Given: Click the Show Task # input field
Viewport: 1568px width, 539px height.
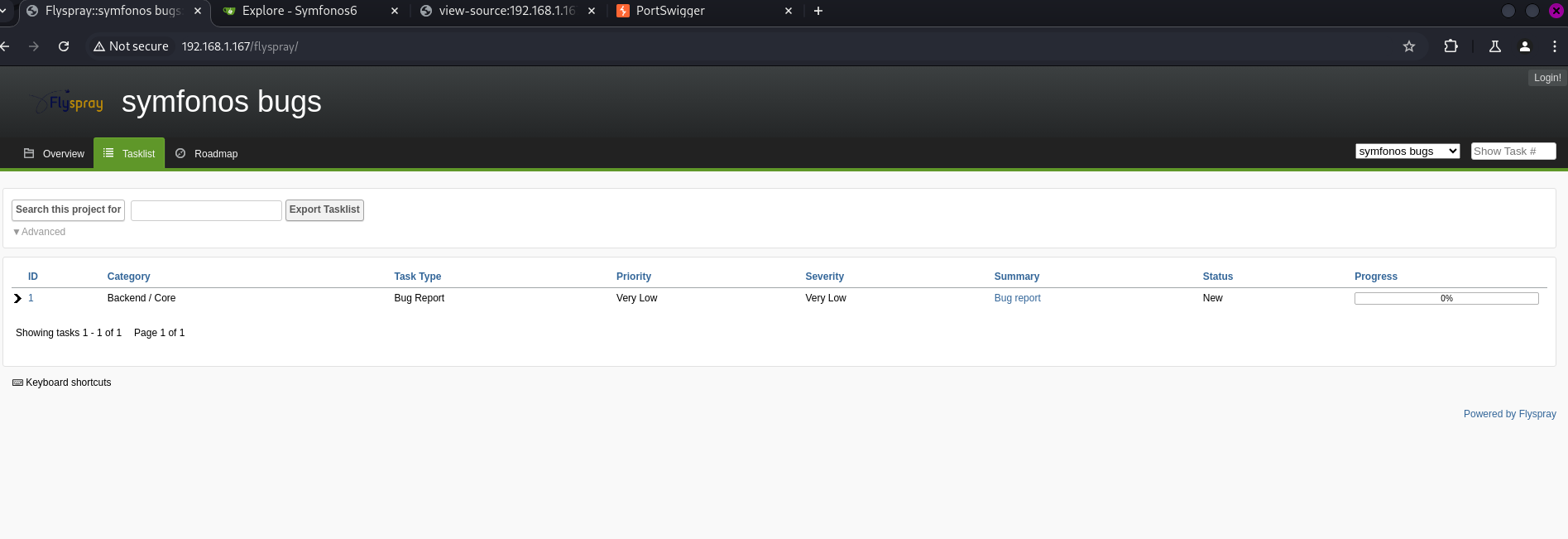Looking at the screenshot, I should pos(1513,151).
